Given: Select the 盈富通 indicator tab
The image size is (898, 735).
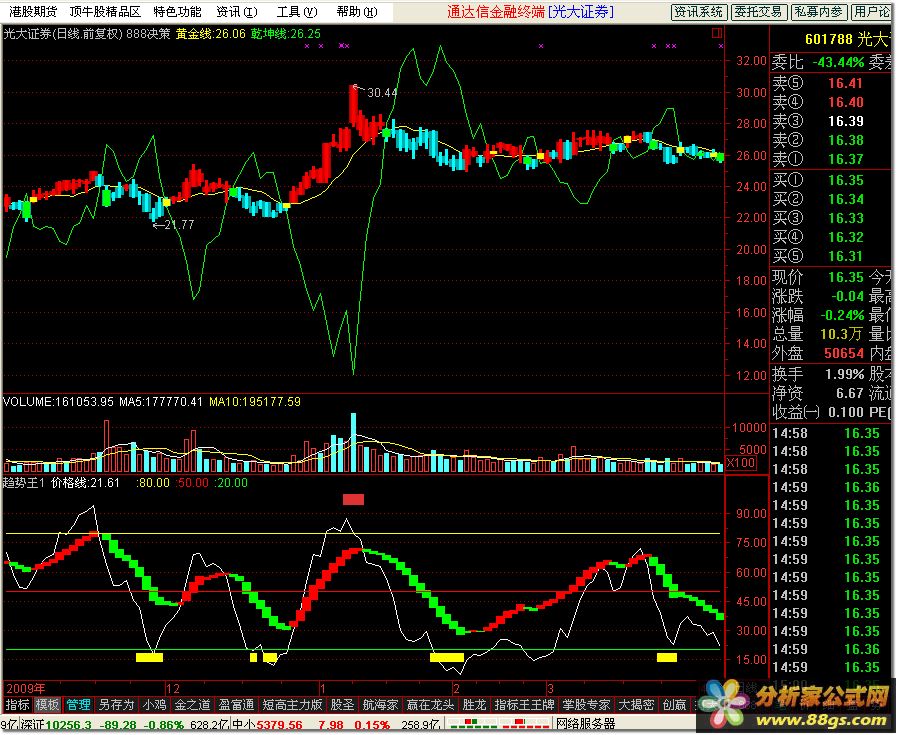Looking at the screenshot, I should [237, 705].
